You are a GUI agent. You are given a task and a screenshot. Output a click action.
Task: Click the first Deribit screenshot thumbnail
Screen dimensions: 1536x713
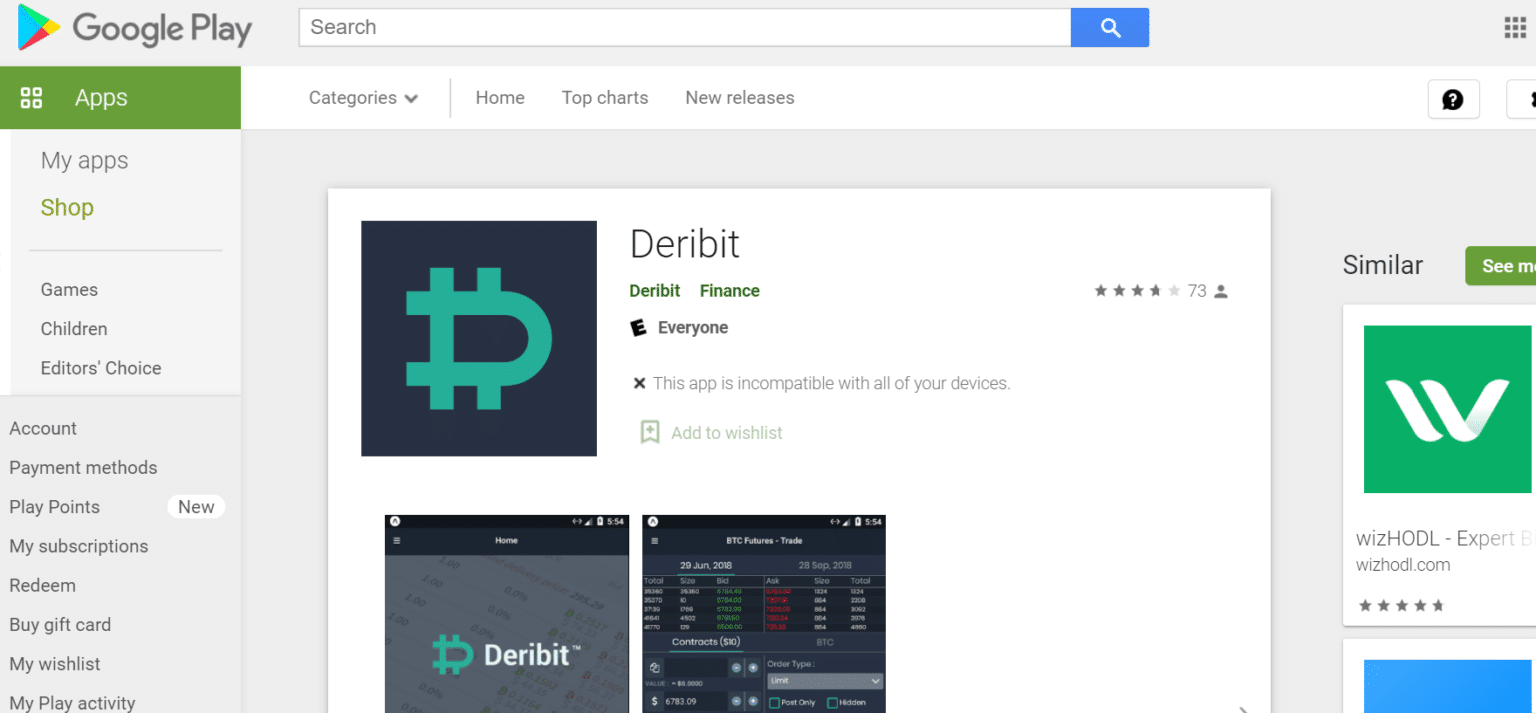tap(506, 613)
